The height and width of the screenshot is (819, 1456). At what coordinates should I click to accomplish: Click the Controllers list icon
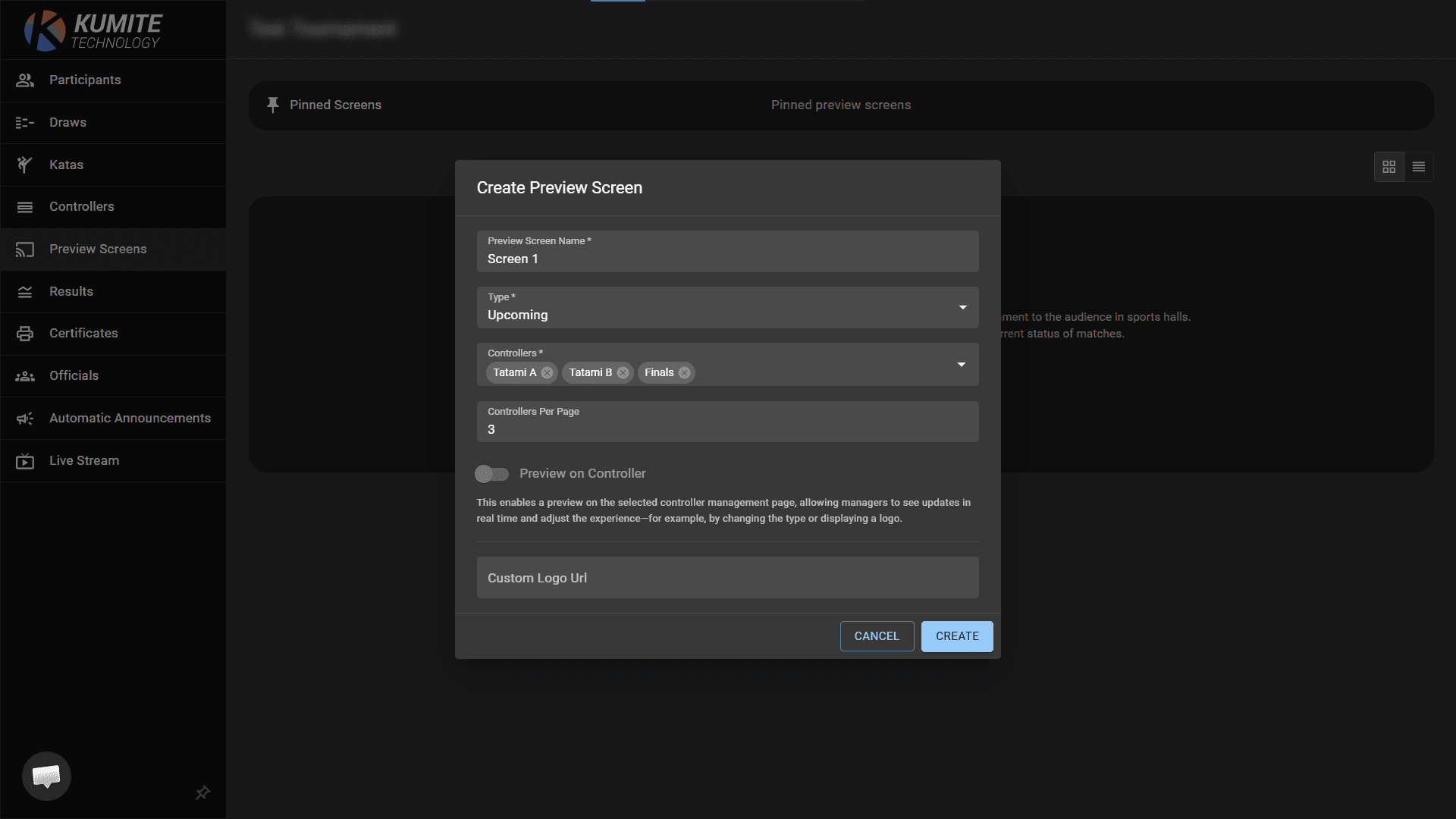click(x=25, y=207)
